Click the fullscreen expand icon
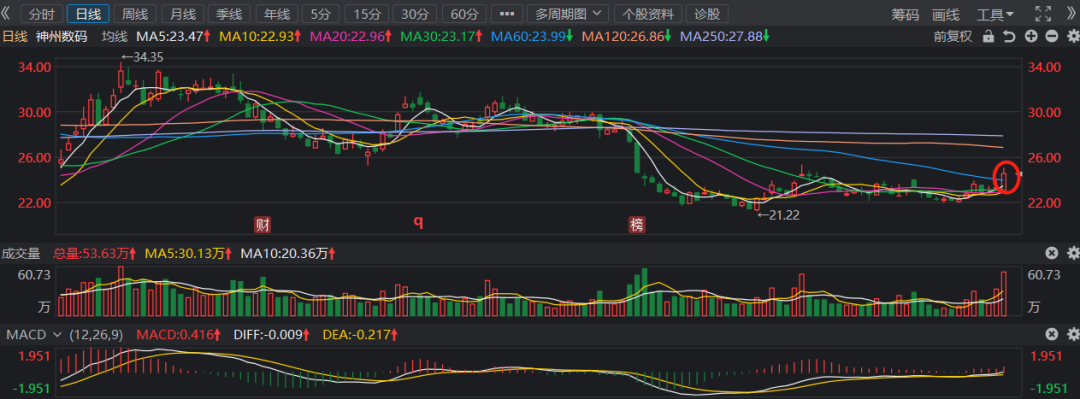The image size is (1080, 399). point(1043,14)
